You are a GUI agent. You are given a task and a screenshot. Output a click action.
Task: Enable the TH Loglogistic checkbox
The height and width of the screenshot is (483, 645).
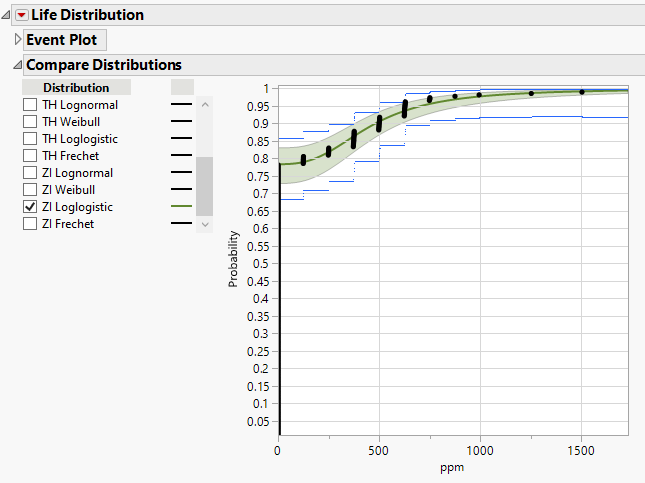click(x=31, y=139)
